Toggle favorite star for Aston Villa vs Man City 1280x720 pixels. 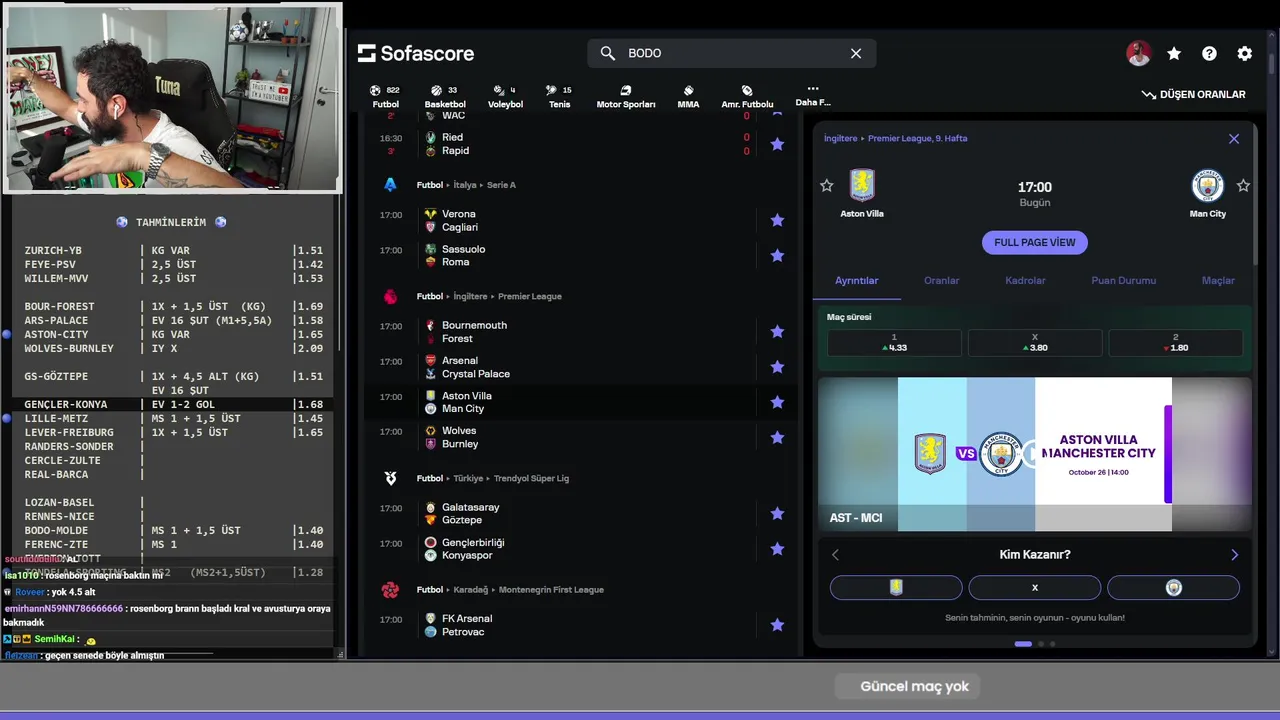[x=777, y=402]
